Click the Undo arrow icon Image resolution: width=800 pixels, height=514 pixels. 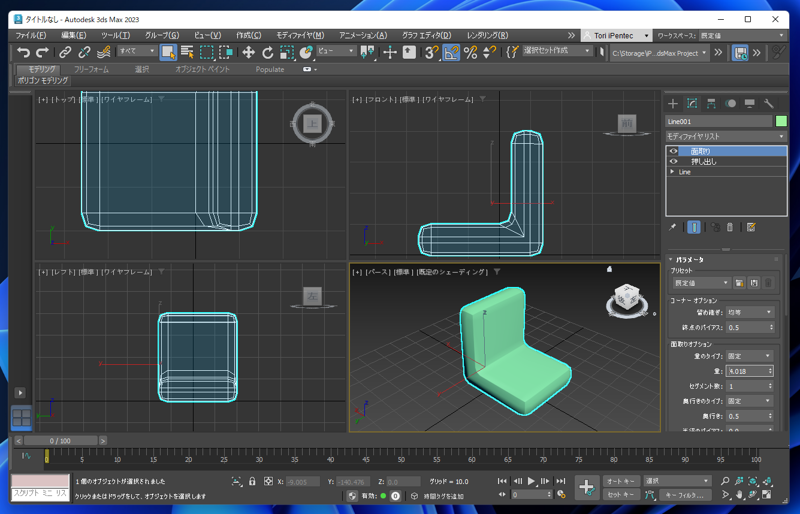click(23, 52)
